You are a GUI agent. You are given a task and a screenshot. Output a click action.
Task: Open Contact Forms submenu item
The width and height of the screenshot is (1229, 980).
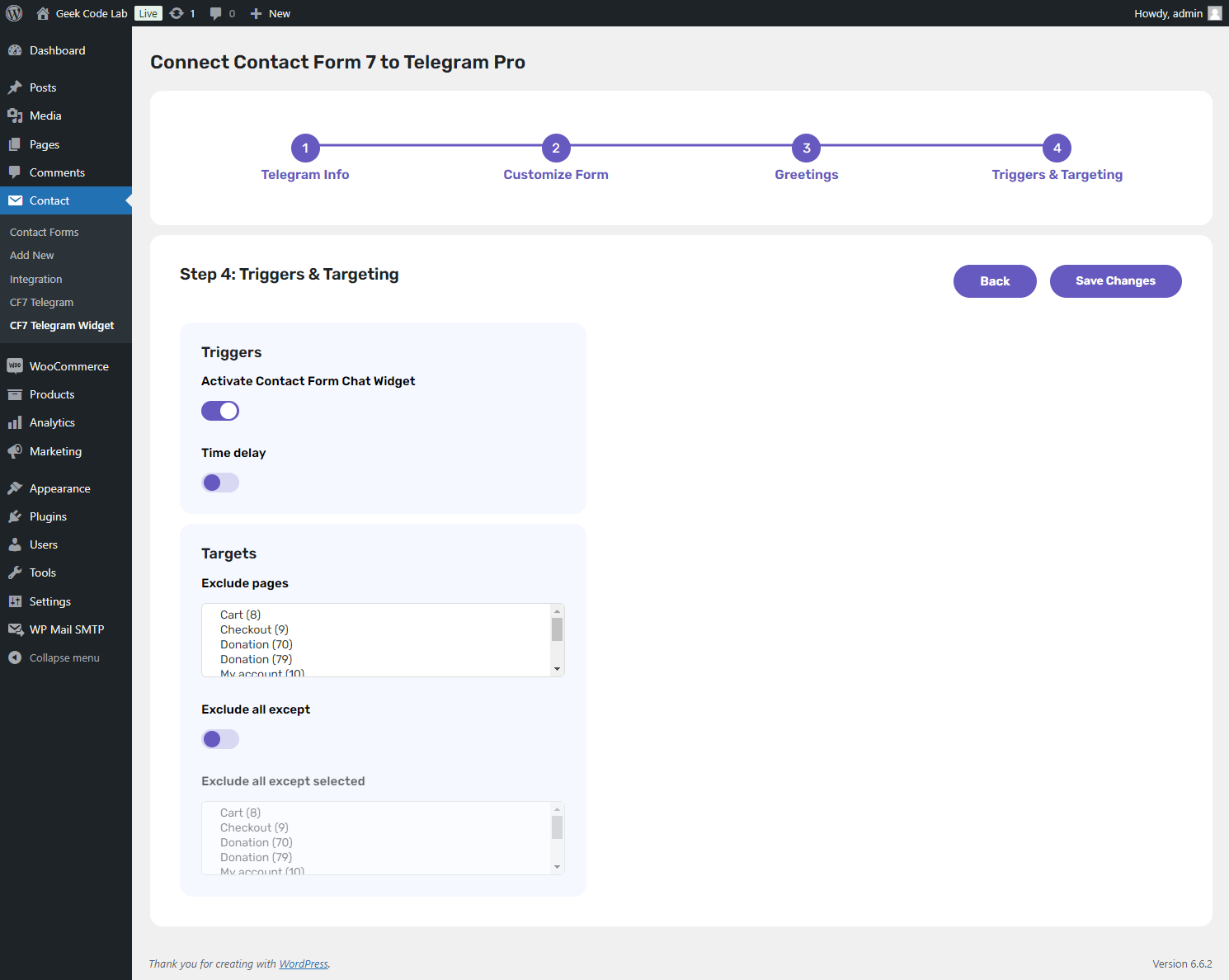coord(45,233)
